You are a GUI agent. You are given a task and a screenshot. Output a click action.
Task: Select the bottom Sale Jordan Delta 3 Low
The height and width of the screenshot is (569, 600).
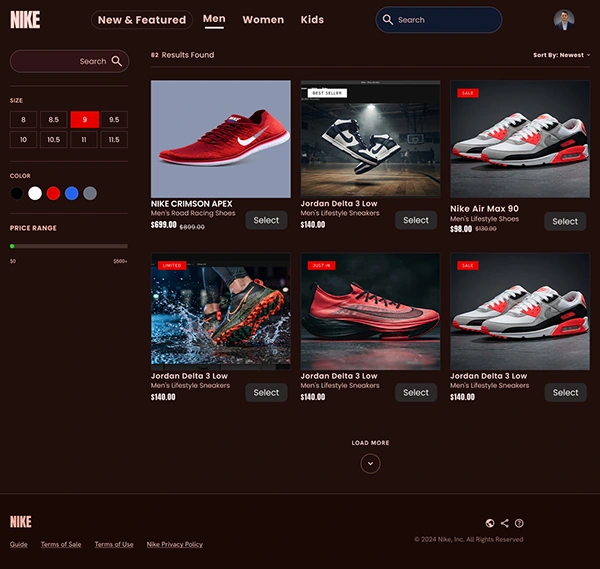tap(566, 393)
